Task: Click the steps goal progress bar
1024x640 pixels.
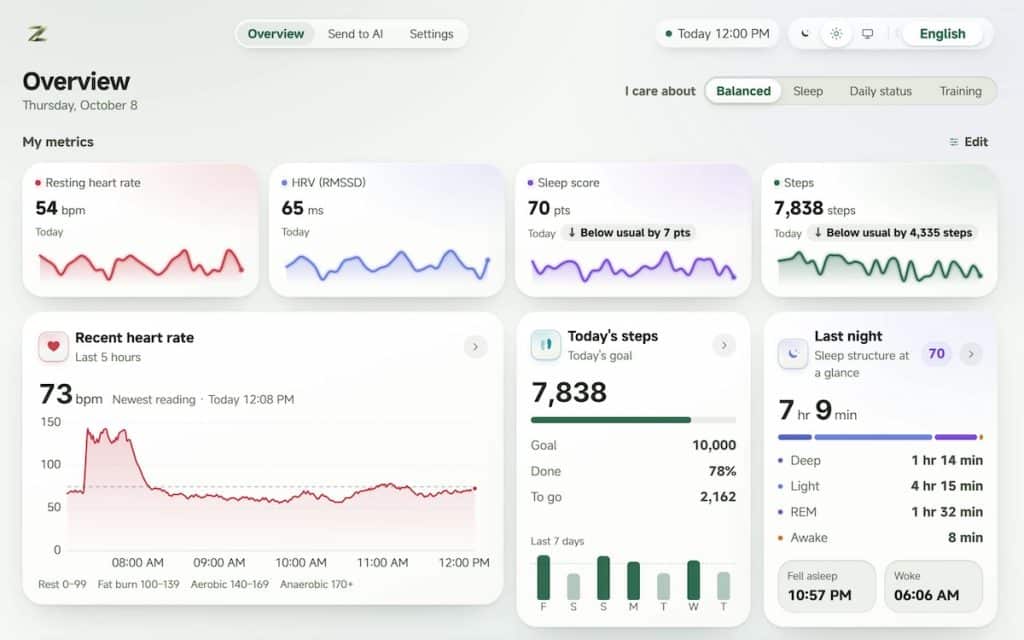Action: pos(633,420)
